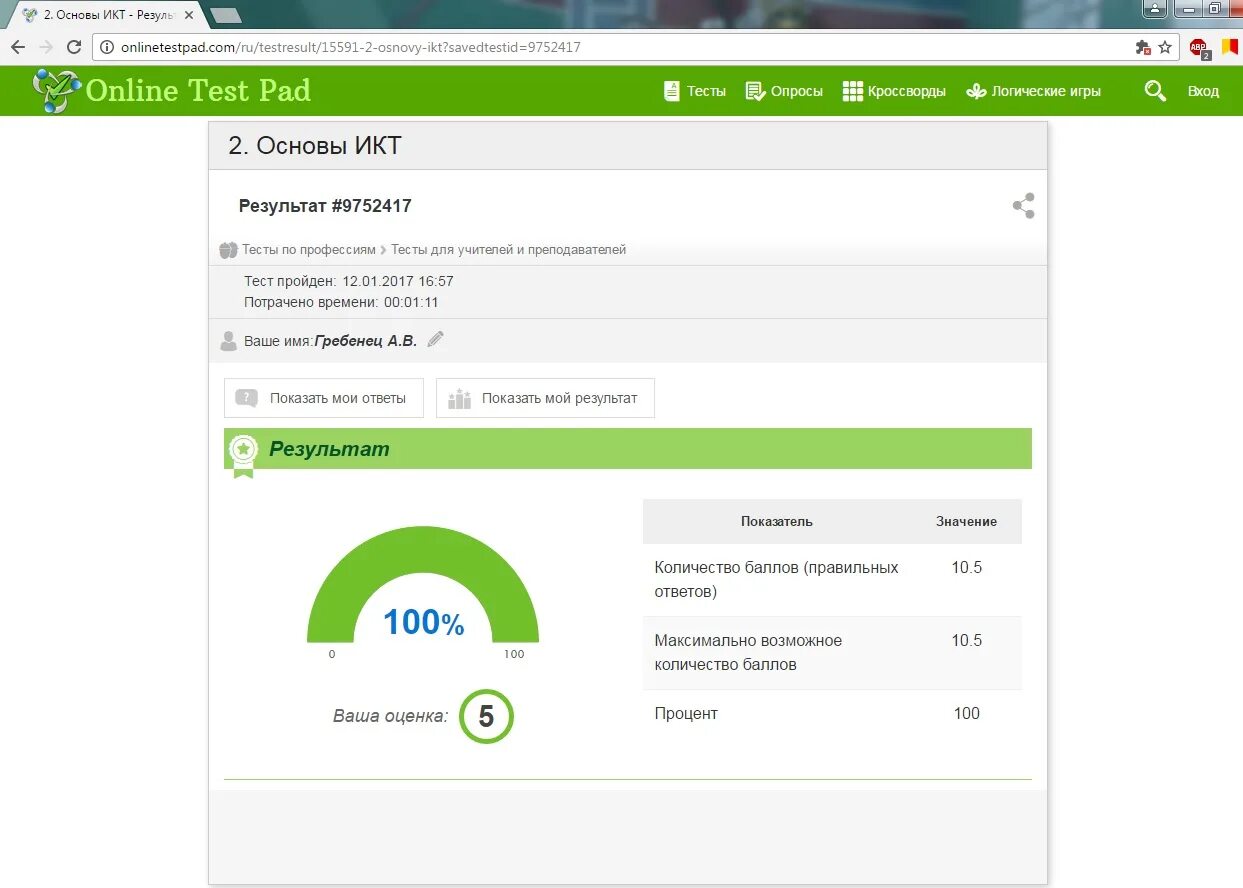The image size is (1243, 888).
Task: Click the pencil icon to edit name
Action: coord(435,339)
